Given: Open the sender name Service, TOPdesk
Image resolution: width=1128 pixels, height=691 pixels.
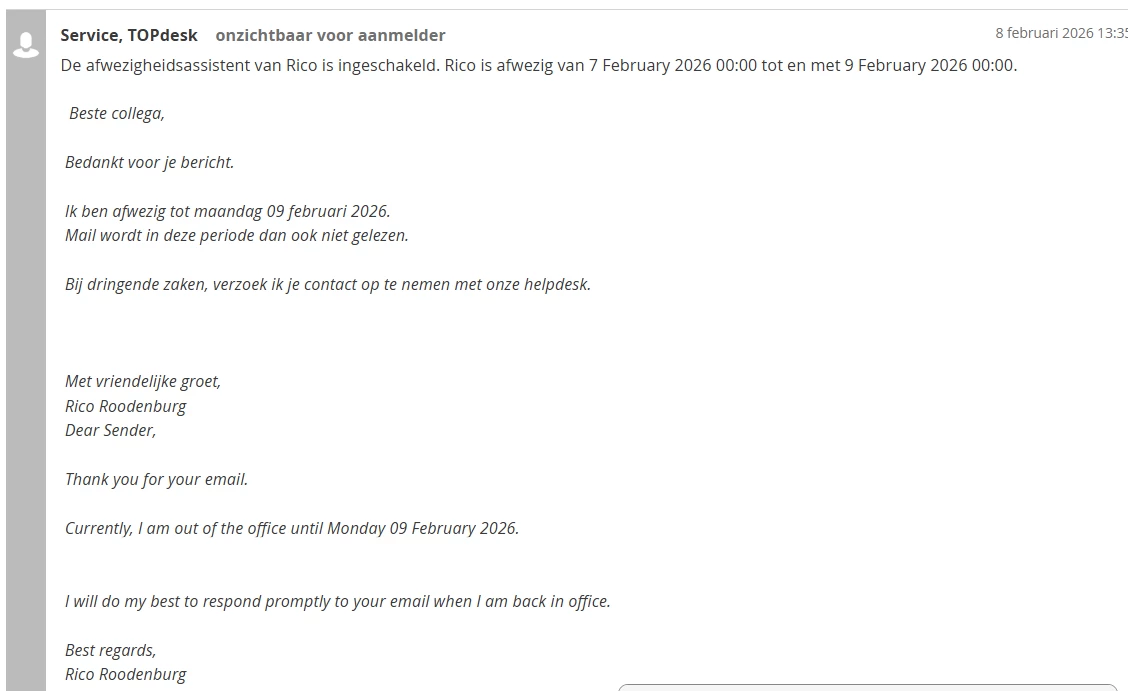Looking at the screenshot, I should click(x=129, y=35).
